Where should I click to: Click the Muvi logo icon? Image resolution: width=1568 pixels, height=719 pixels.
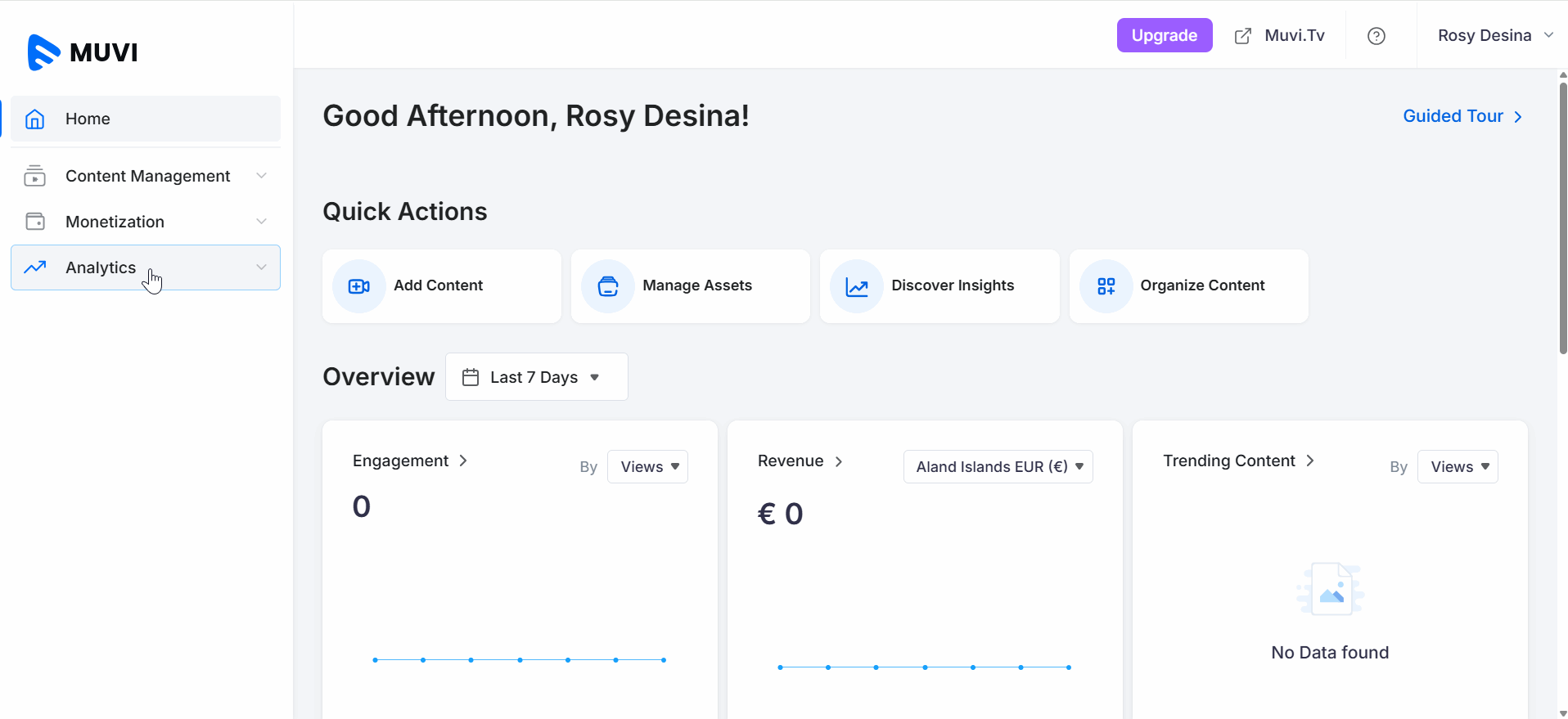(43, 52)
